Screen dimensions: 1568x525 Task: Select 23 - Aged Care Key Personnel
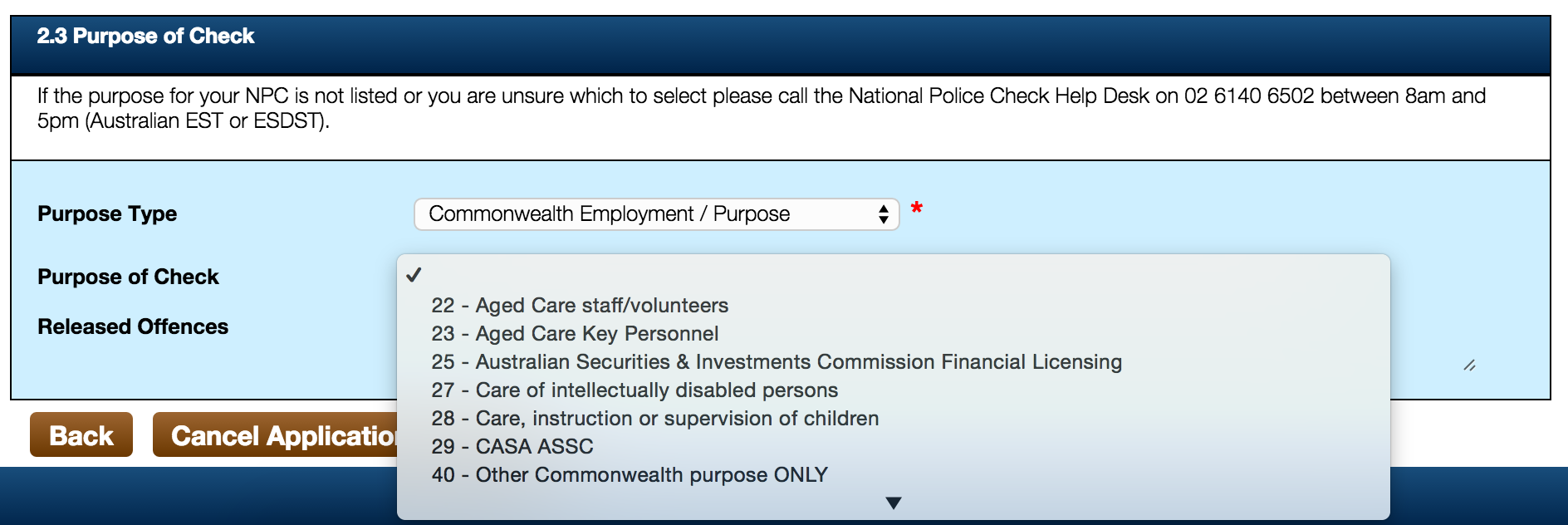[x=575, y=334]
